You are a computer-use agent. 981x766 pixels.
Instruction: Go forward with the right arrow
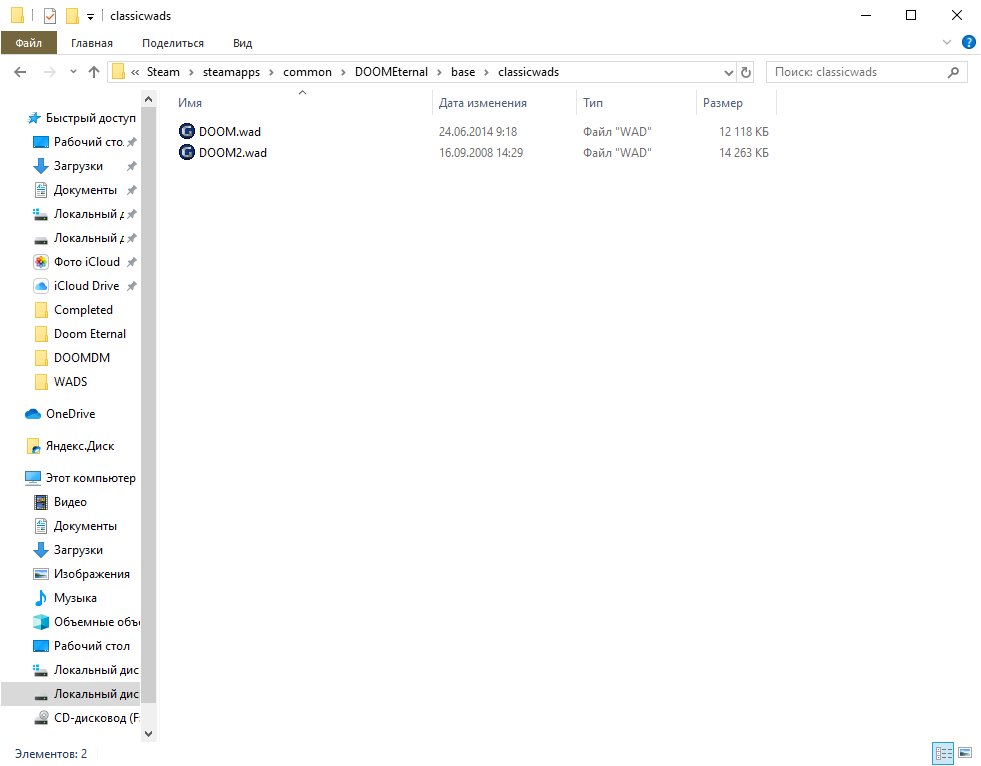click(49, 72)
